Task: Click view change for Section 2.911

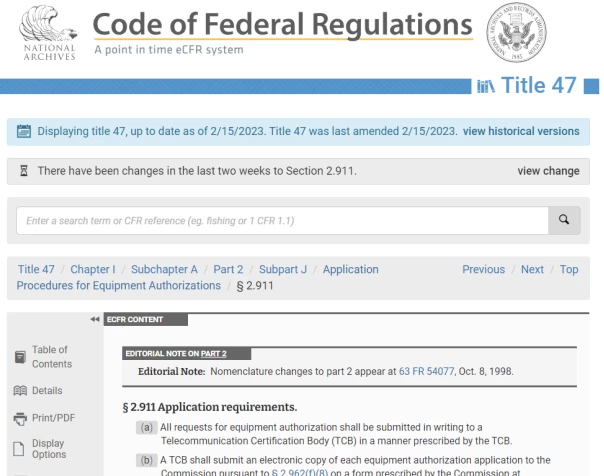Action: click(548, 171)
